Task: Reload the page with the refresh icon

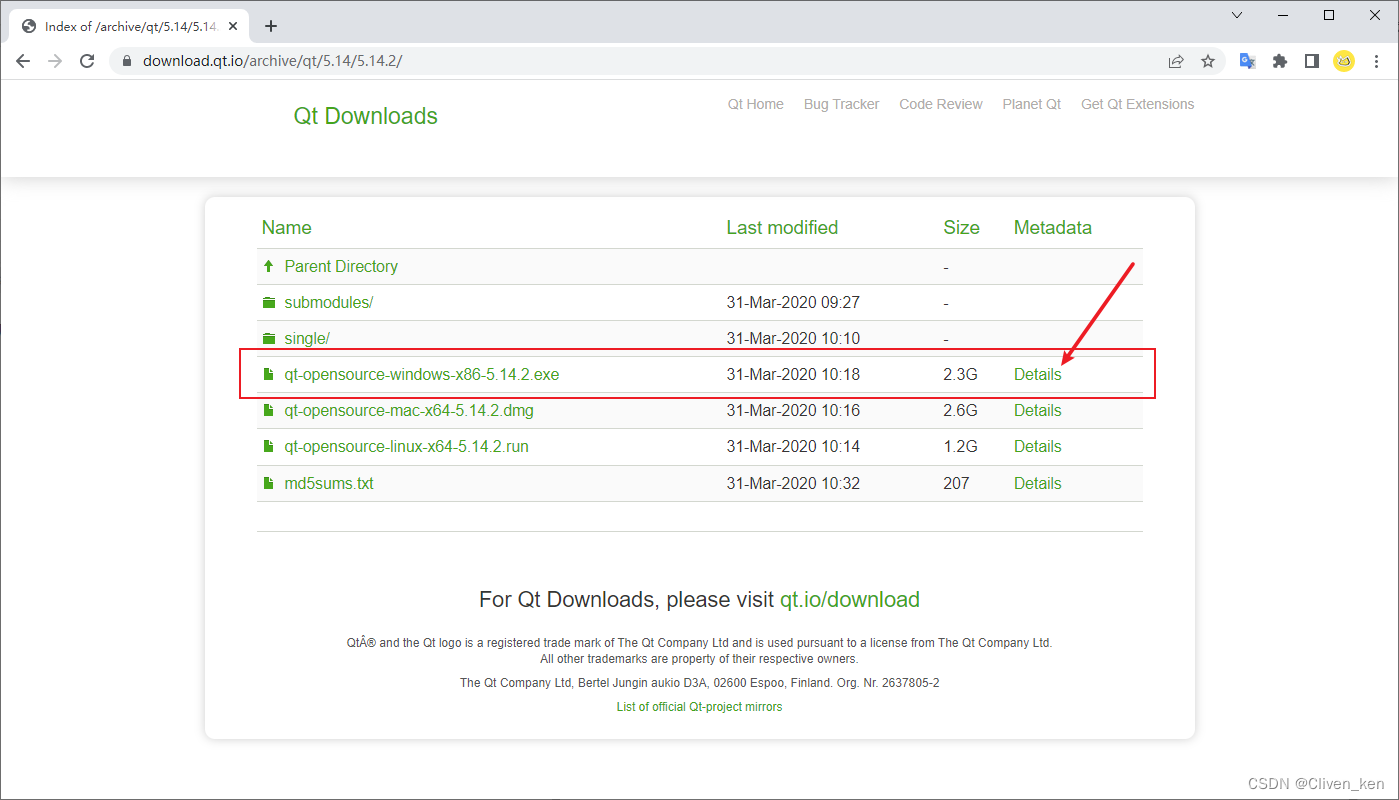Action: pyautogui.click(x=87, y=61)
